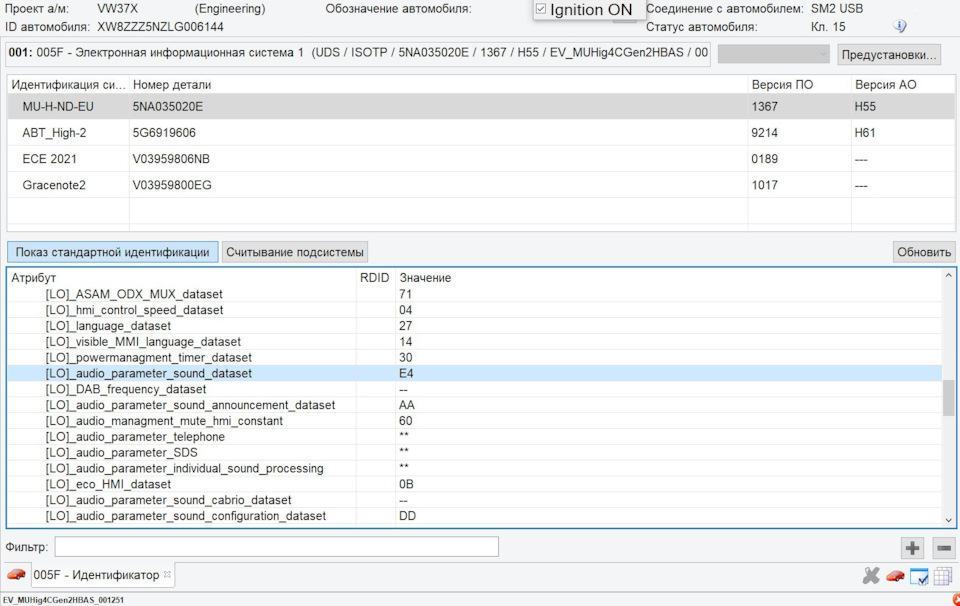
Task: Click the table grid icon
Action: point(943,576)
